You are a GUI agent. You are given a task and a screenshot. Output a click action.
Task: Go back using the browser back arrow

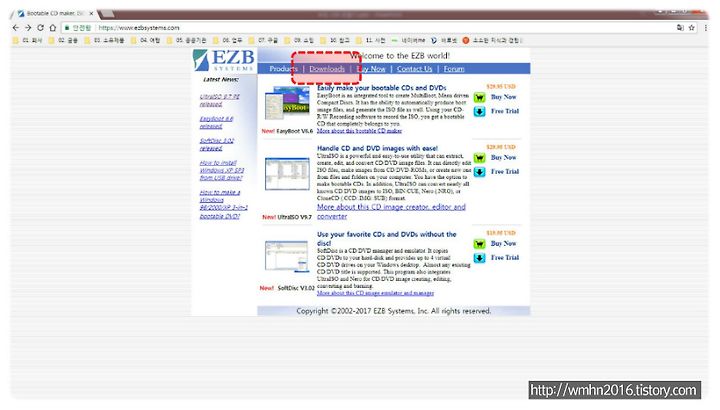pos(16,28)
